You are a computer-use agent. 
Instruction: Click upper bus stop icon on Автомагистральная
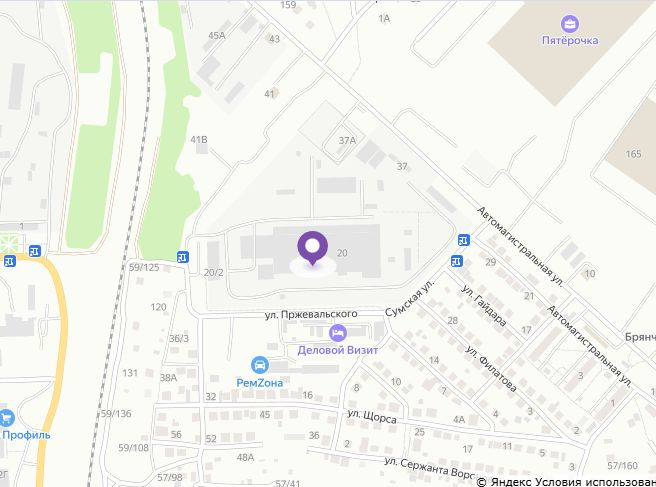tap(463, 240)
